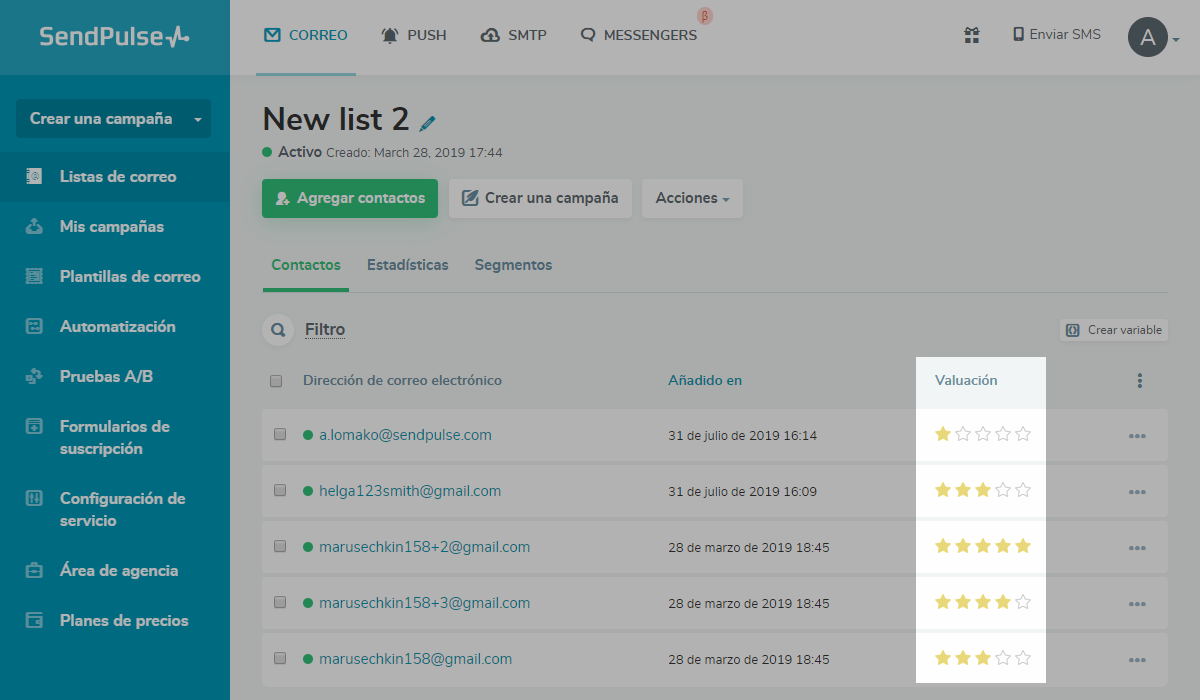
Task: Switch to the Estadísticas tab
Action: tap(407, 265)
